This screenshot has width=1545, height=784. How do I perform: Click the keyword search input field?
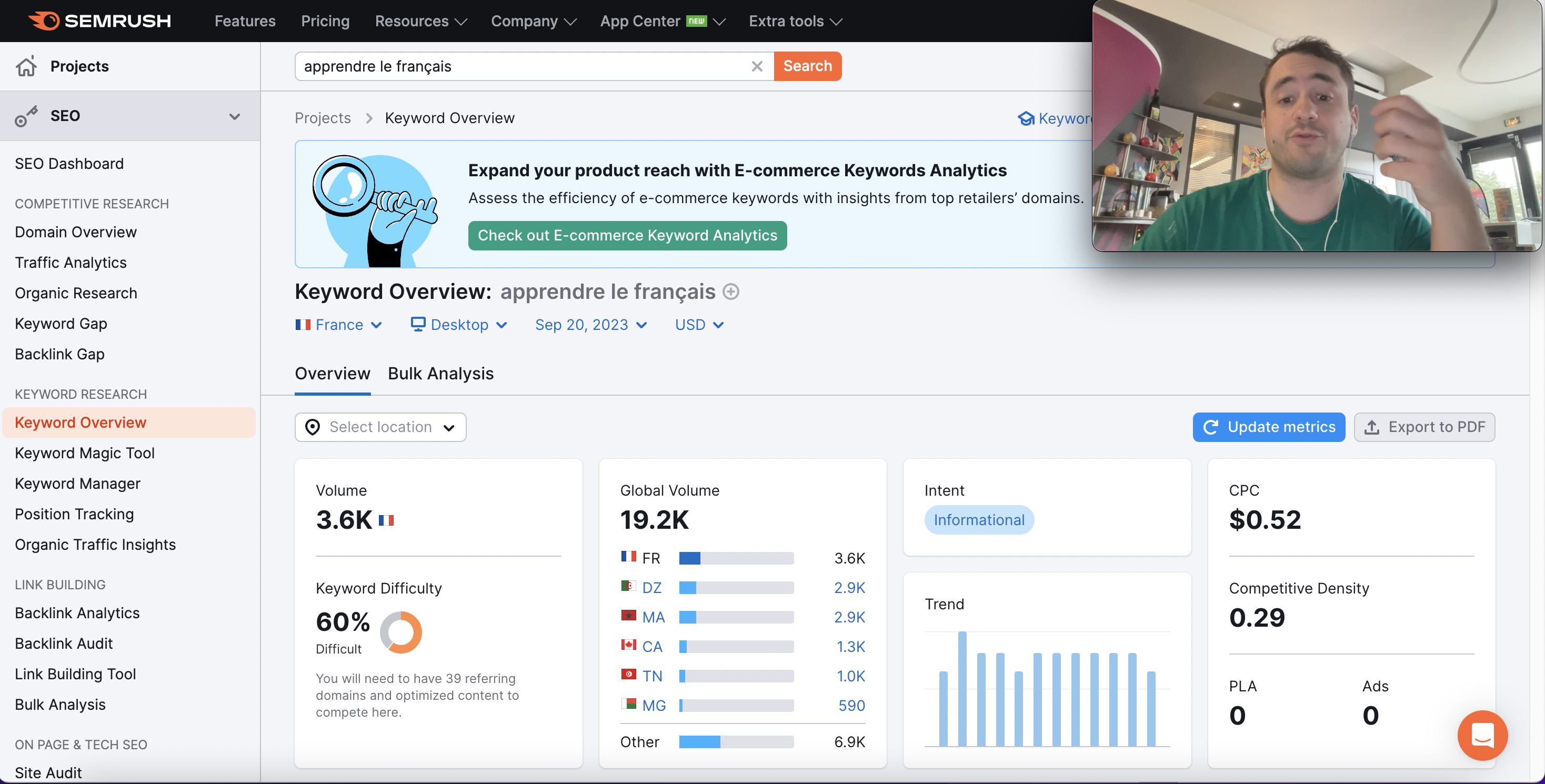tap(522, 66)
